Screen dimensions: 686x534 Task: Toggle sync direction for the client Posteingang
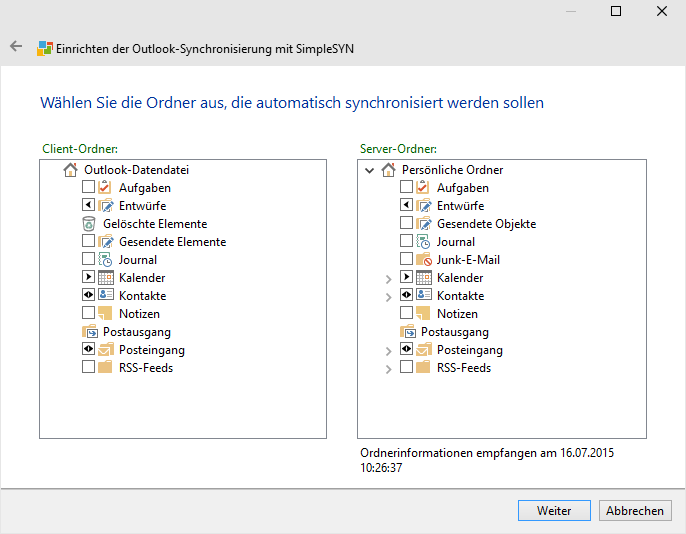88,349
